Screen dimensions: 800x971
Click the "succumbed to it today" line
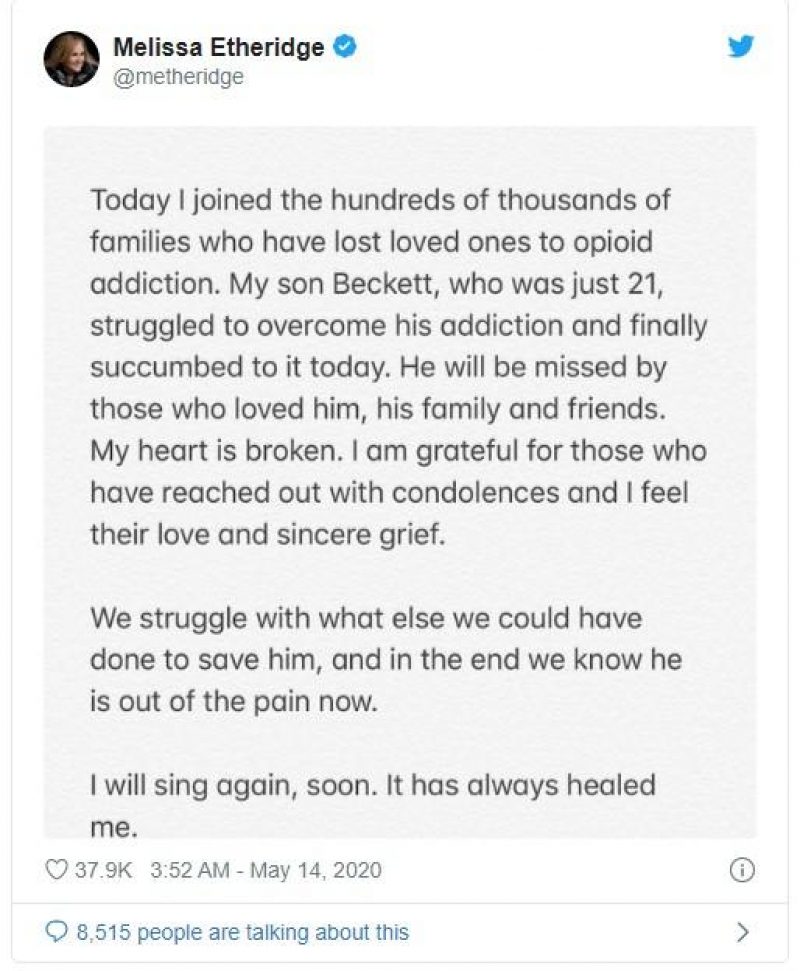pos(378,367)
